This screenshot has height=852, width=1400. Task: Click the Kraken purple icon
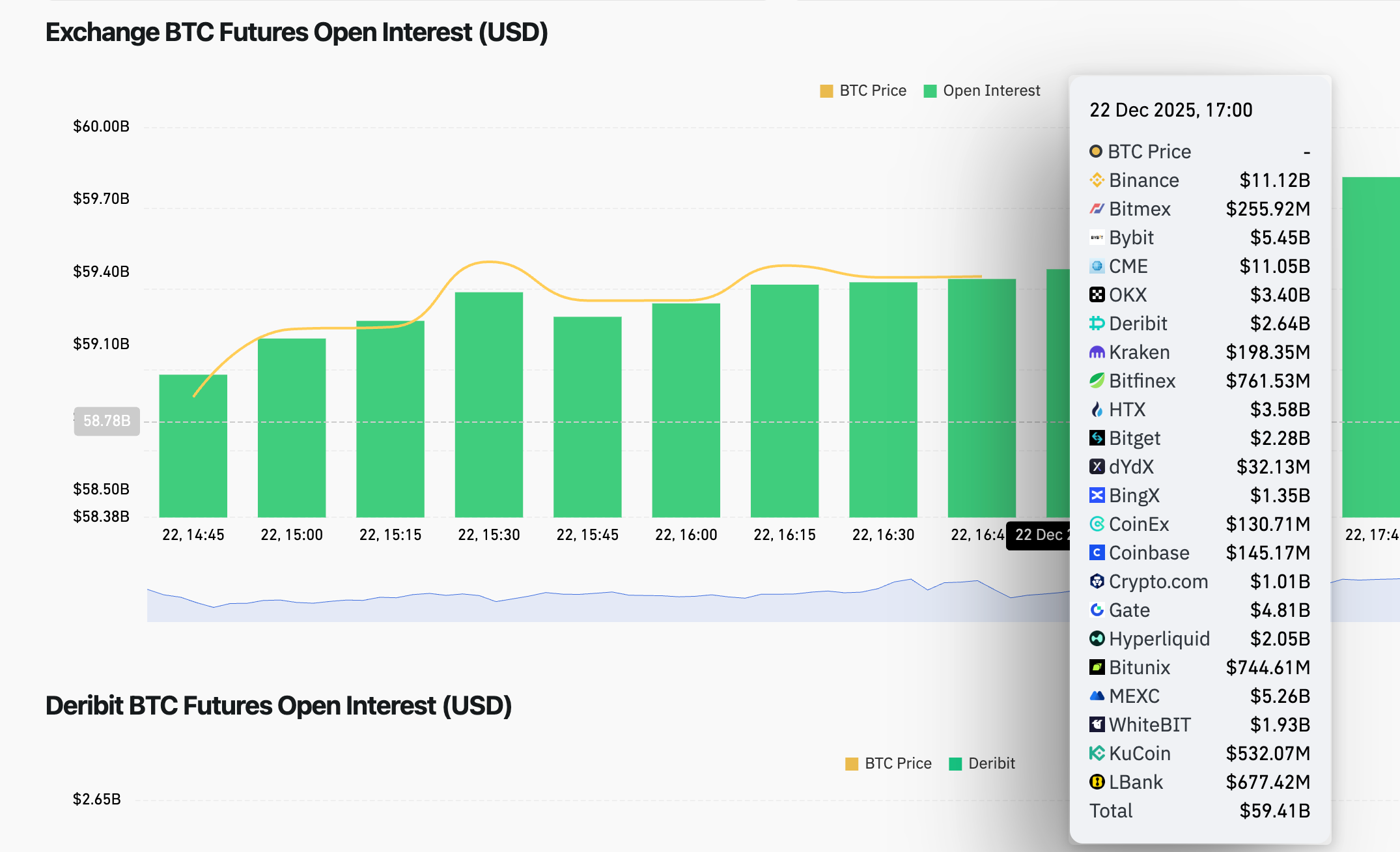pos(1097,352)
